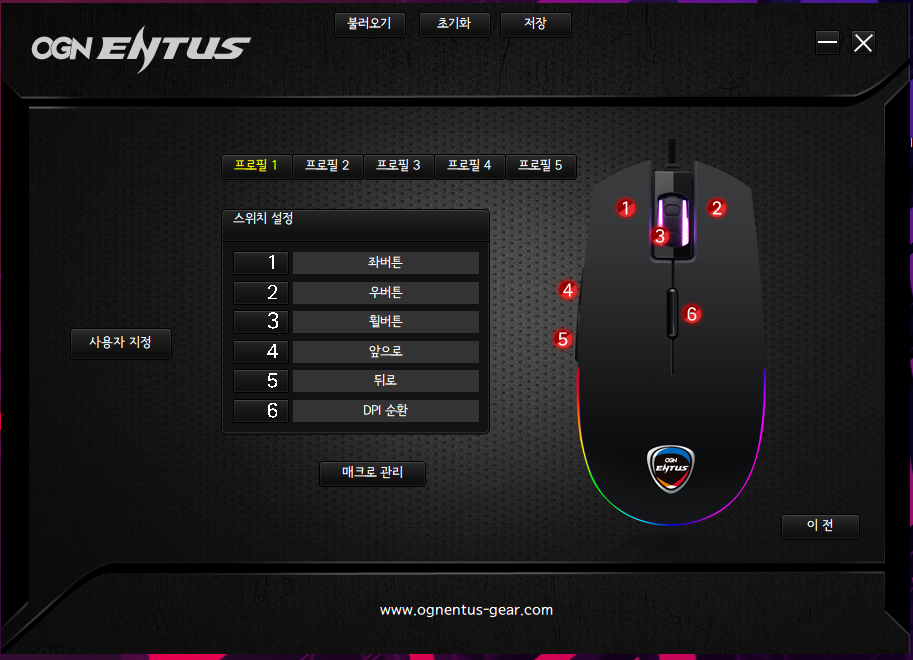Click the 초기화 reset button
Screen dimensions: 913x660
455,24
